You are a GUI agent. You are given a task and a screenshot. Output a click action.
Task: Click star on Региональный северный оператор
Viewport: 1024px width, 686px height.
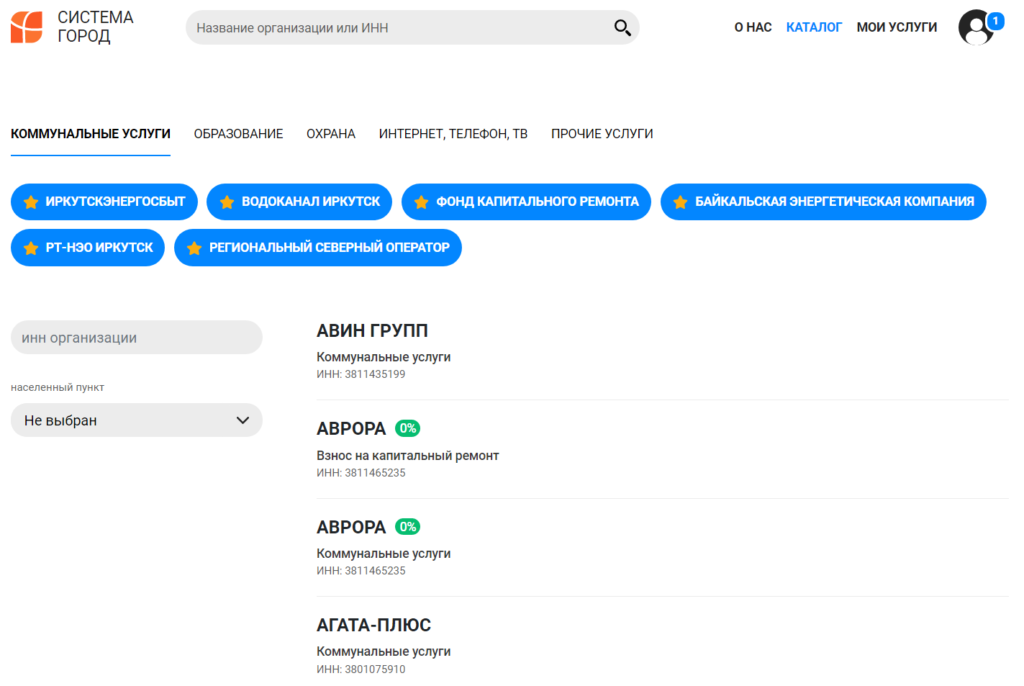coord(194,248)
